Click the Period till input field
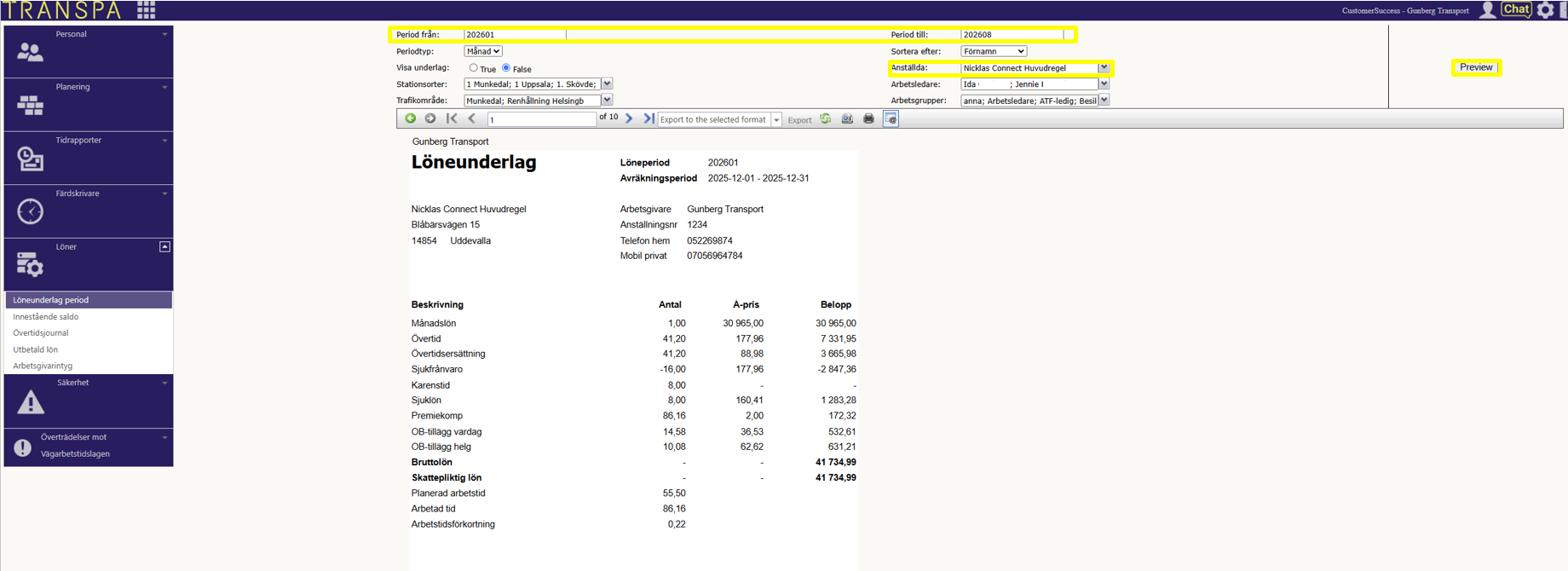Viewport: 1568px width, 571px height. click(1012, 35)
